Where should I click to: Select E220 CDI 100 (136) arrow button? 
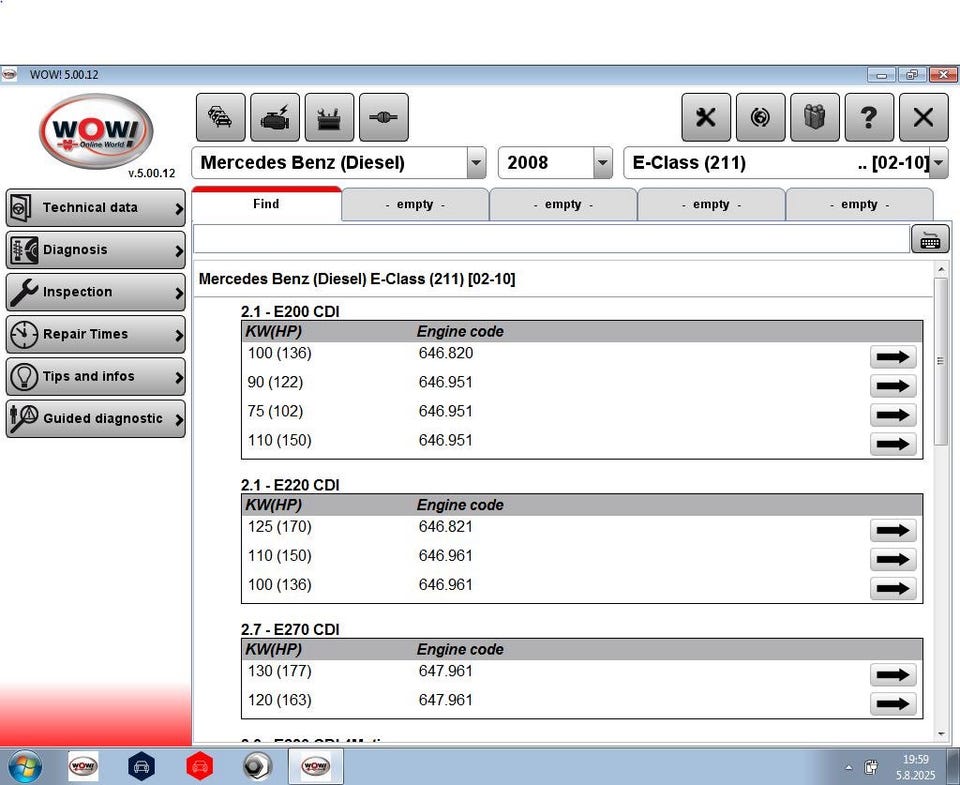point(893,588)
